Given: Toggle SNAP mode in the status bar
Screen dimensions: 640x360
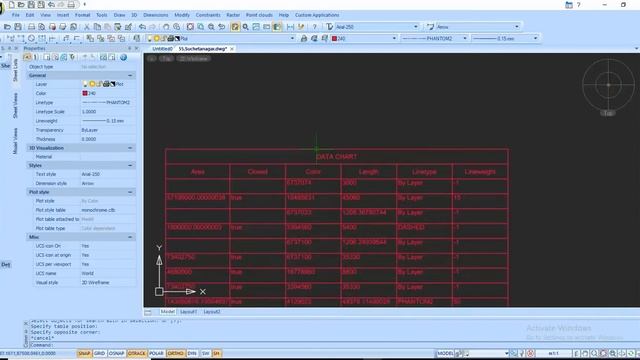Looking at the screenshot, I should click(84, 353).
